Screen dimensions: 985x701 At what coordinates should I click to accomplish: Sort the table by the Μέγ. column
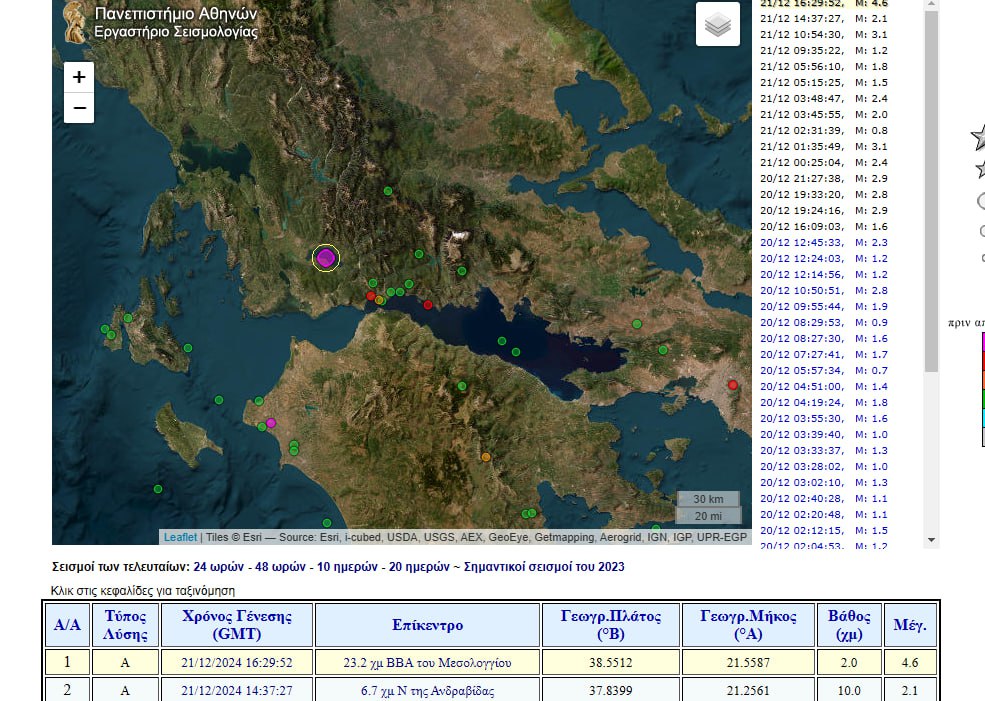(910, 625)
